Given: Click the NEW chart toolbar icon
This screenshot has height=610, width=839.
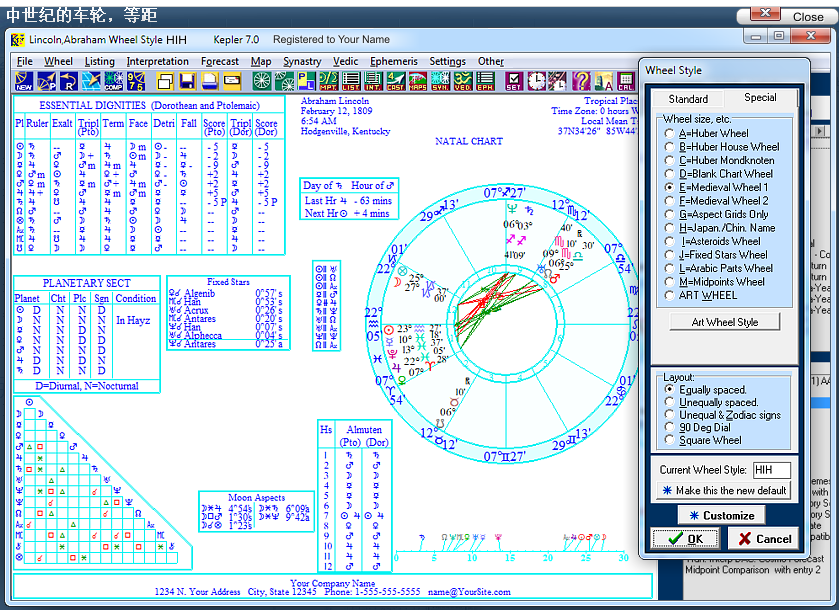Looking at the screenshot, I should pyautogui.click(x=23, y=81).
